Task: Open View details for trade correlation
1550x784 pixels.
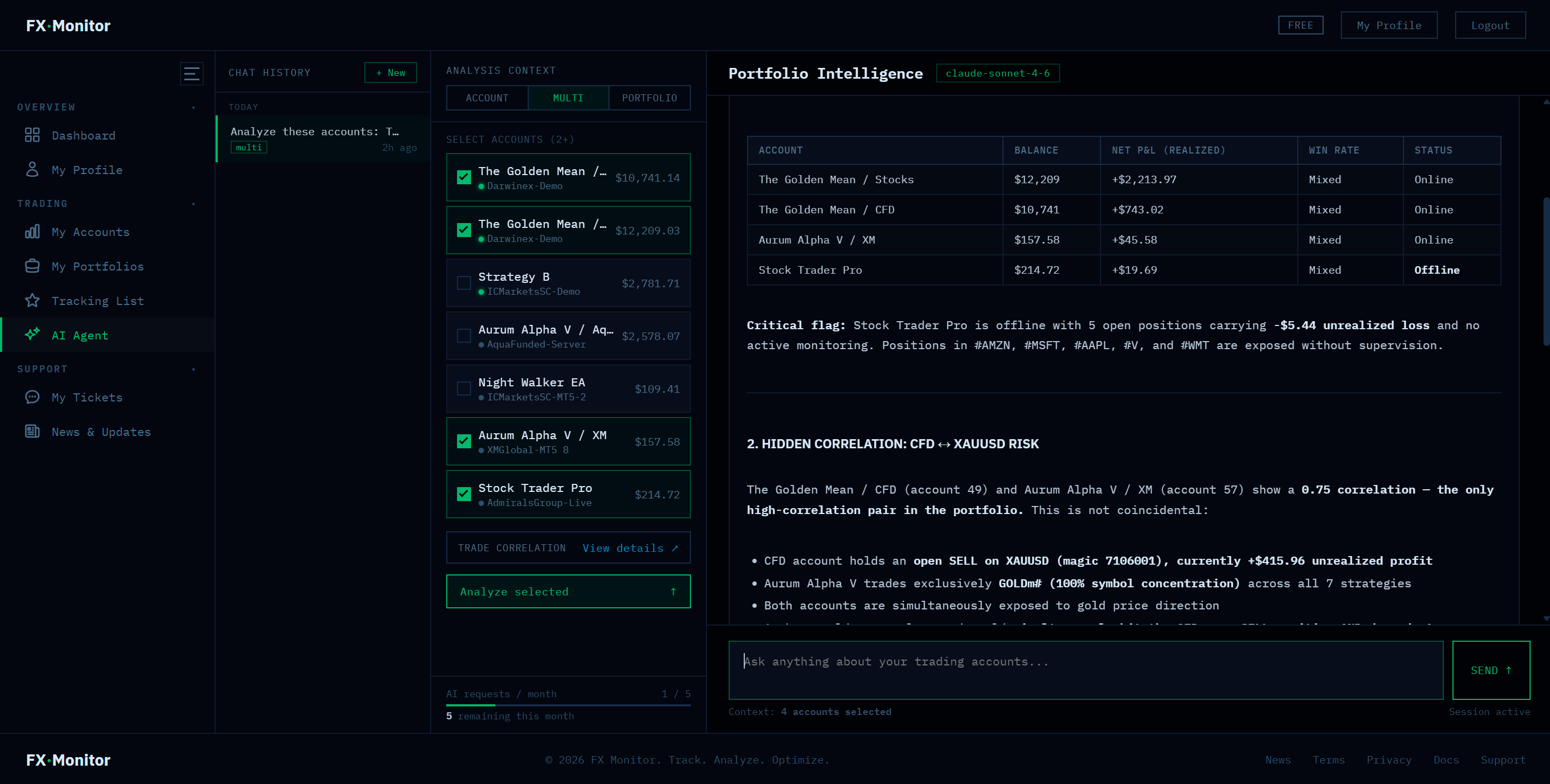Action: click(x=630, y=548)
